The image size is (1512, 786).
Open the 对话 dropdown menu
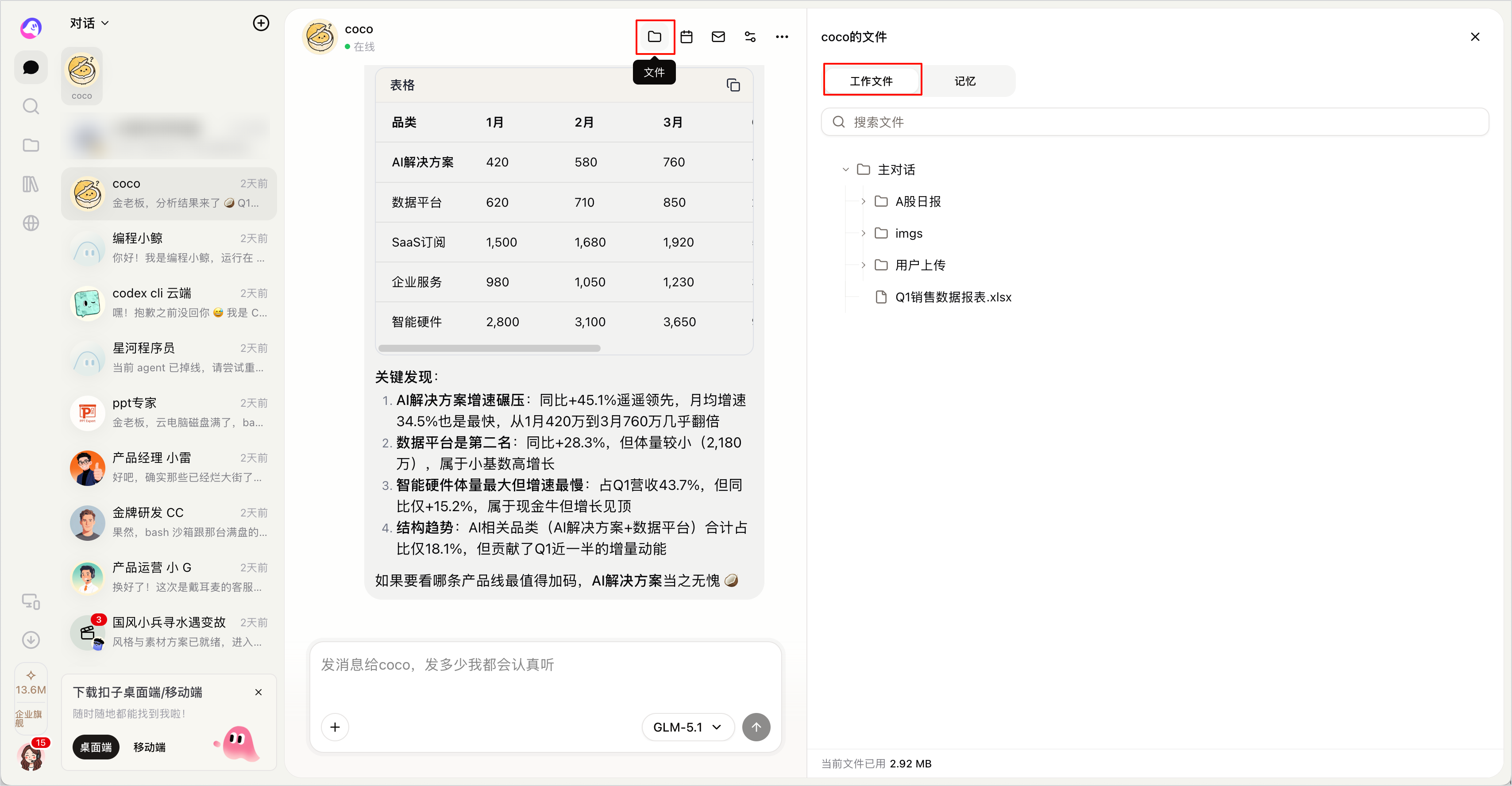coord(89,23)
